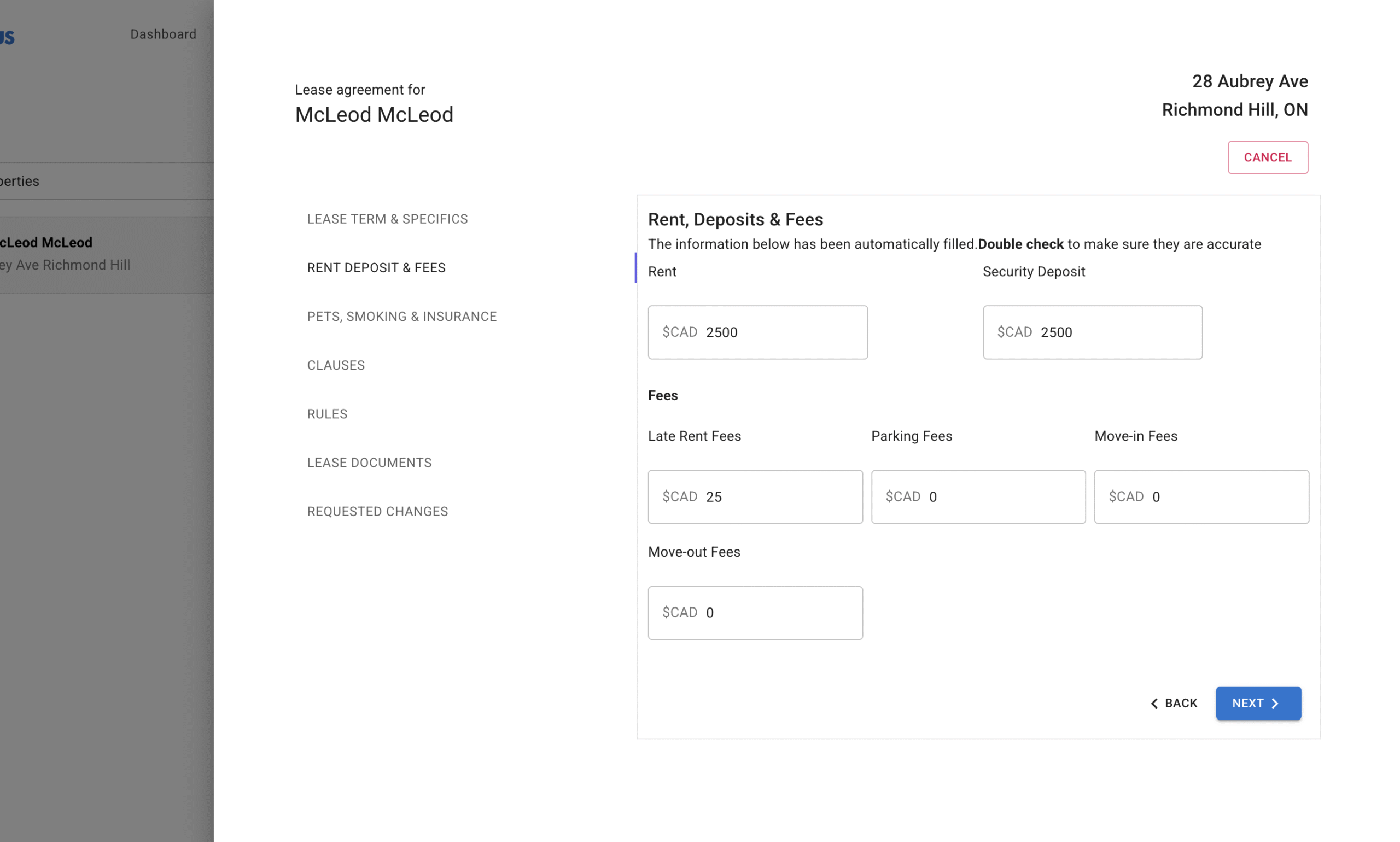Click the partial logo at the top left
Screen dimensions: 1400x842
[7, 37]
